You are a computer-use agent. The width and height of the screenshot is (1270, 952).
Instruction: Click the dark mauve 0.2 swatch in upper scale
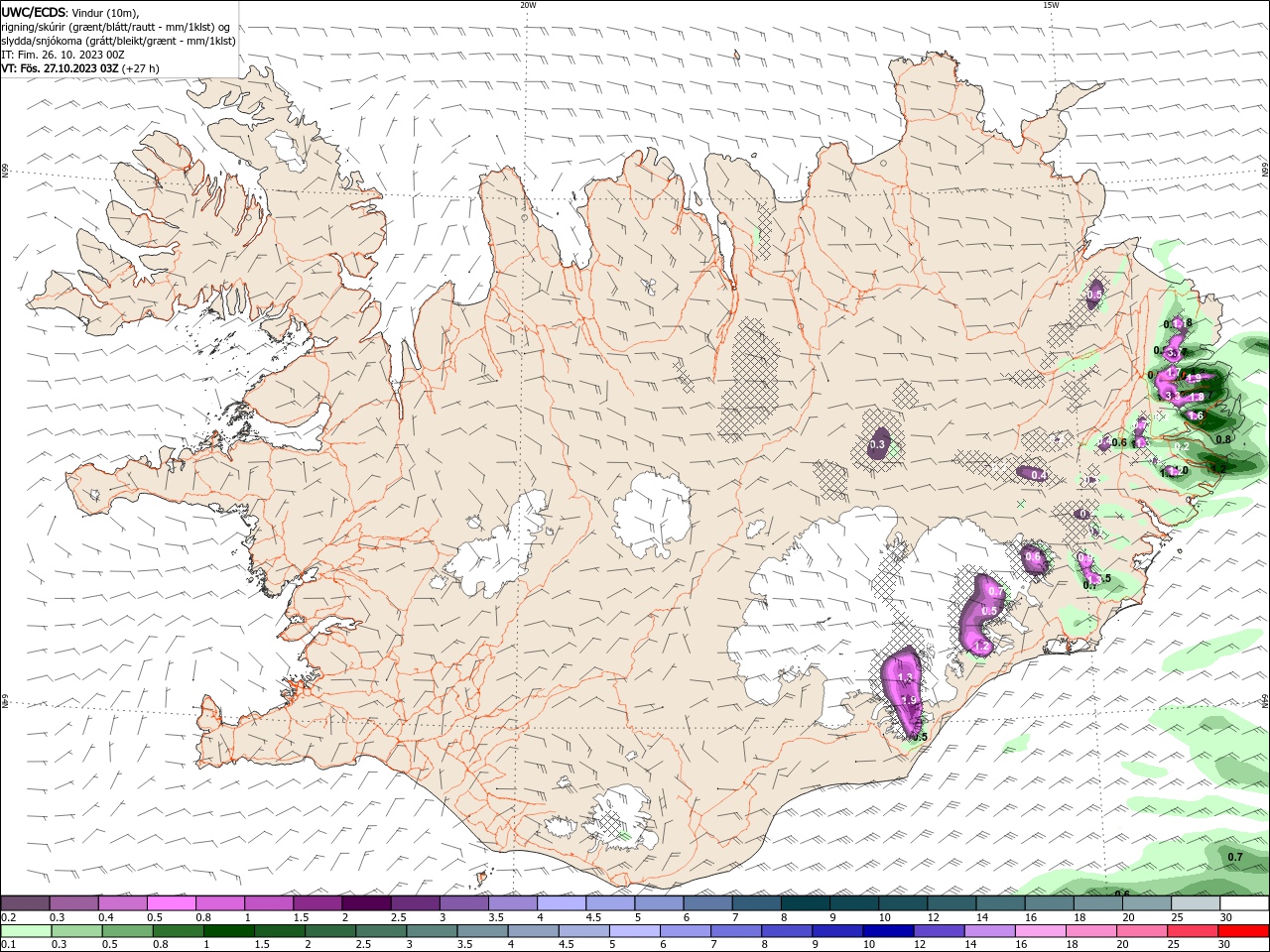[26, 903]
